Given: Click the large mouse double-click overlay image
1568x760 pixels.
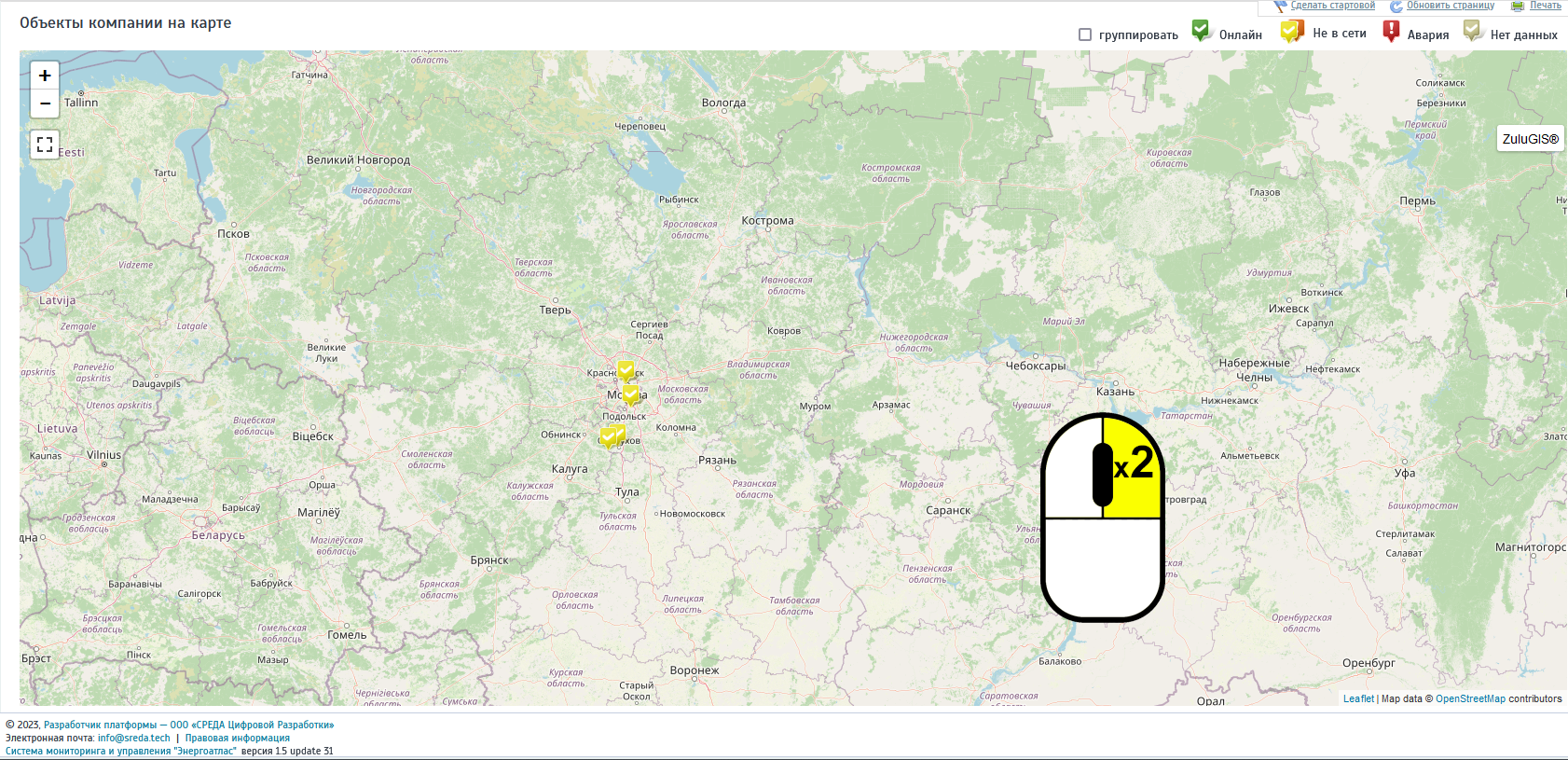Looking at the screenshot, I should (1103, 518).
